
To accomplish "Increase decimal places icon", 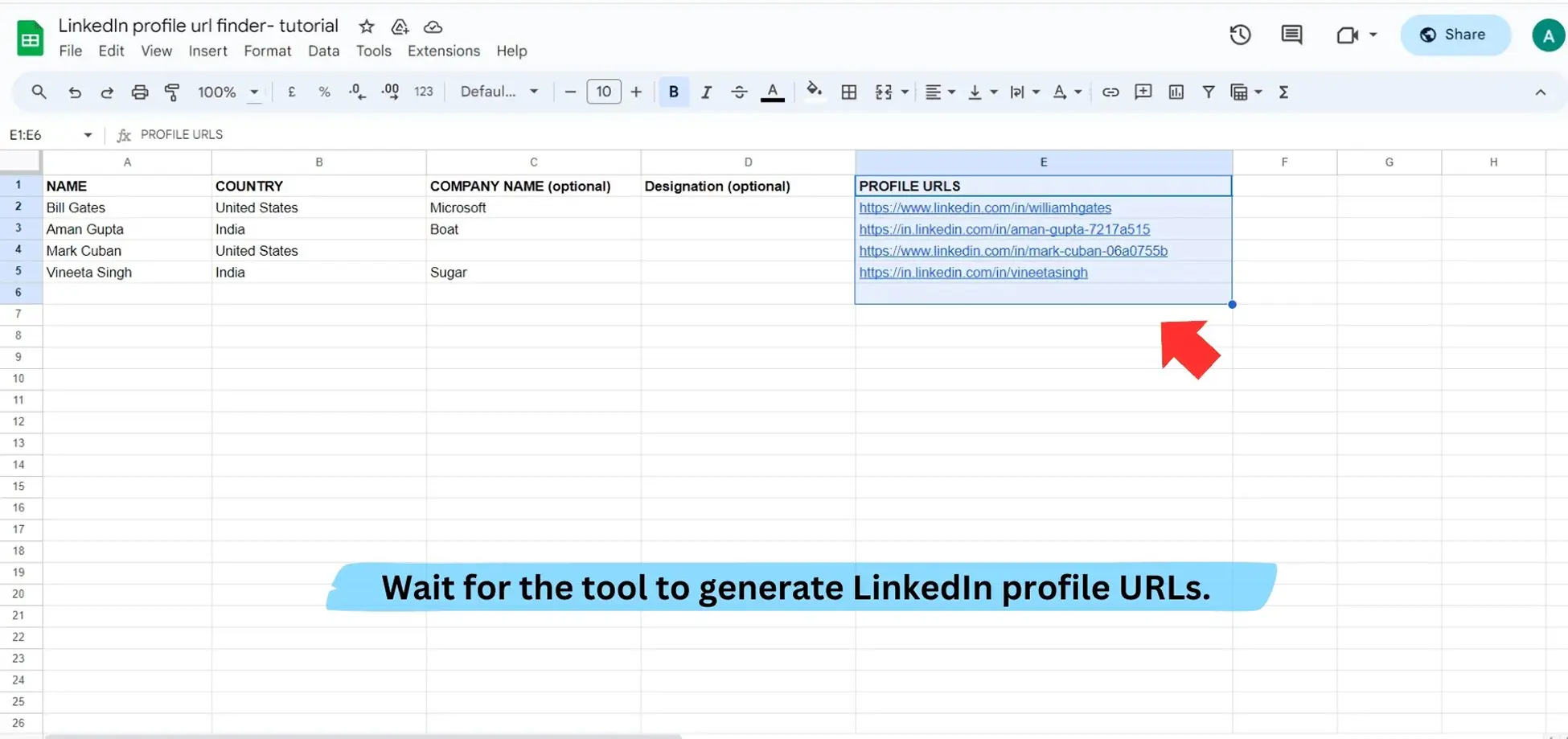I will 390,92.
